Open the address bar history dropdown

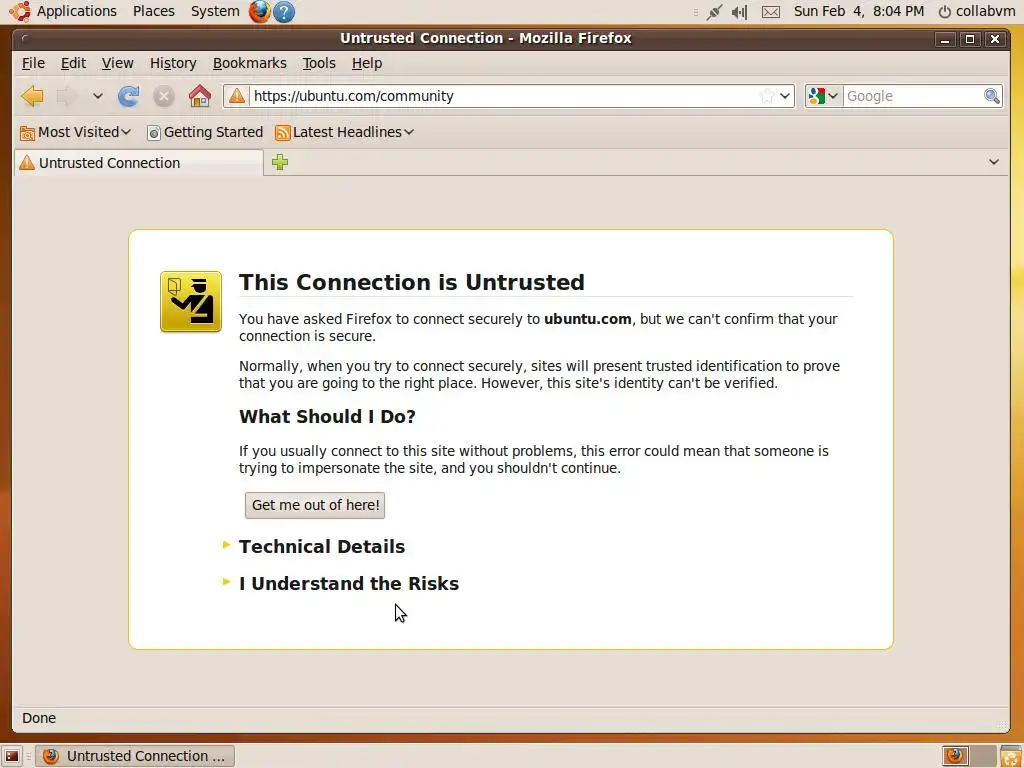(785, 96)
